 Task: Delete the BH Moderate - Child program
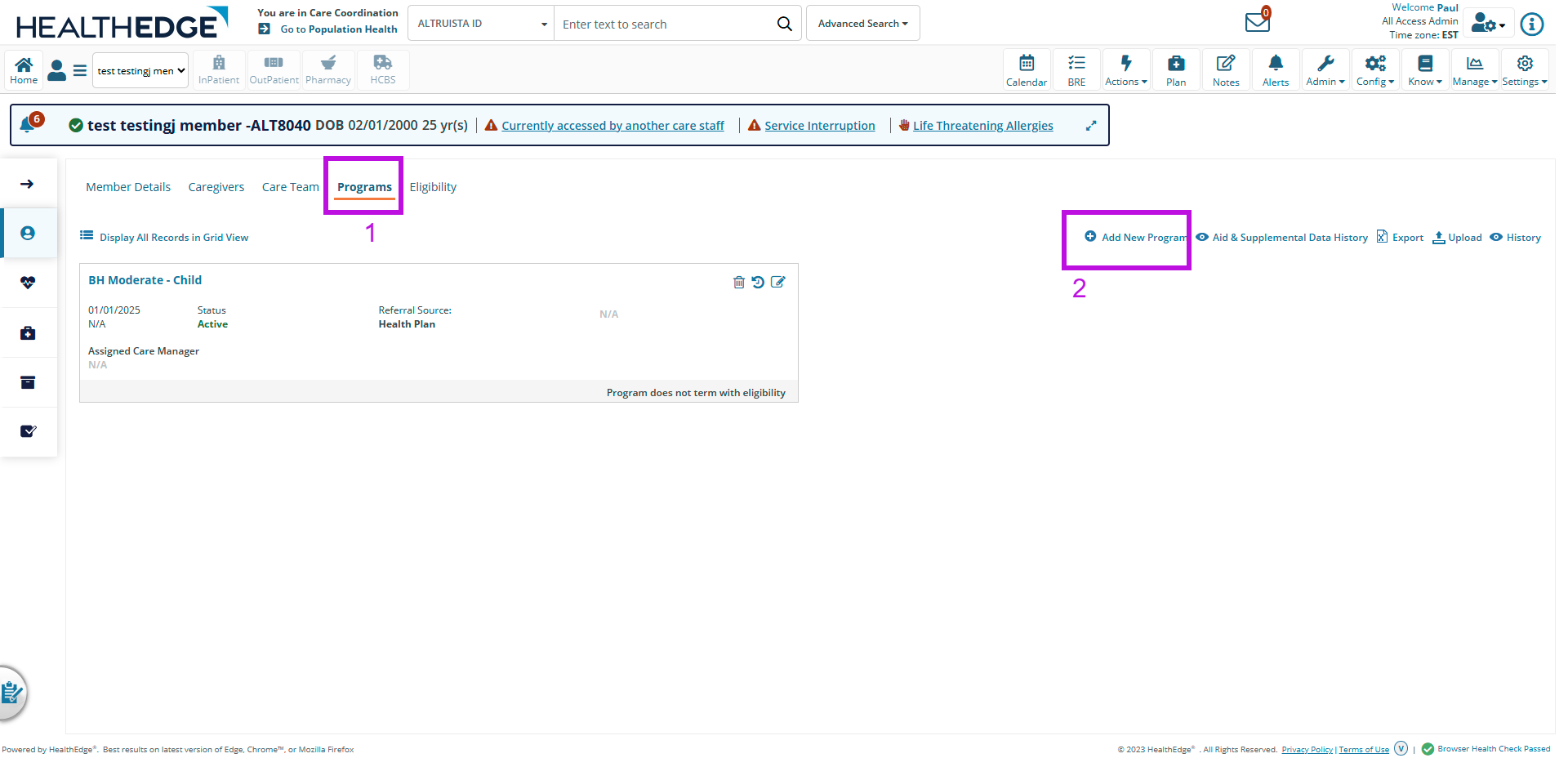coord(738,283)
